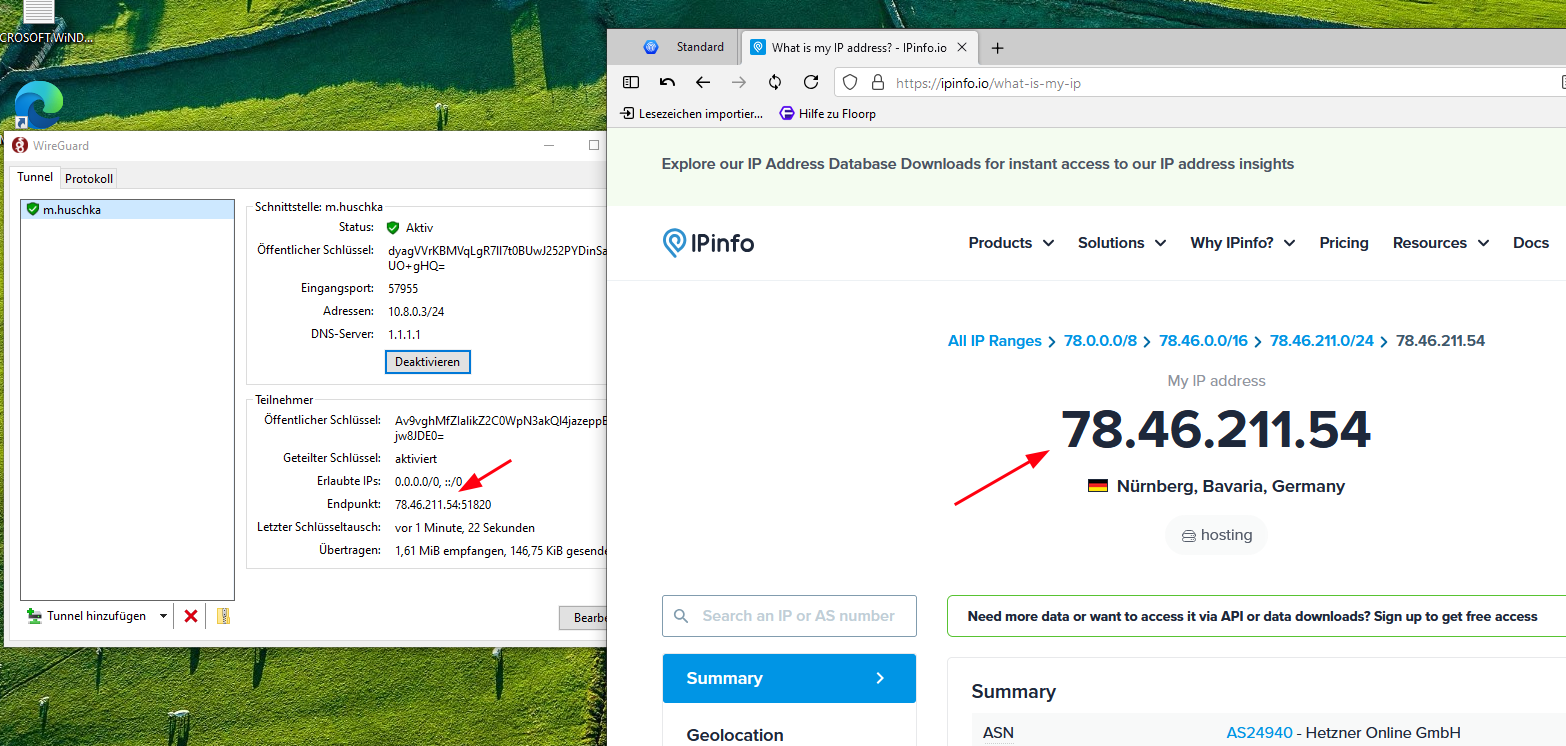Image resolution: width=1566 pixels, height=746 pixels.
Task: Click the red X remove tunnel icon
Action: (x=190, y=616)
